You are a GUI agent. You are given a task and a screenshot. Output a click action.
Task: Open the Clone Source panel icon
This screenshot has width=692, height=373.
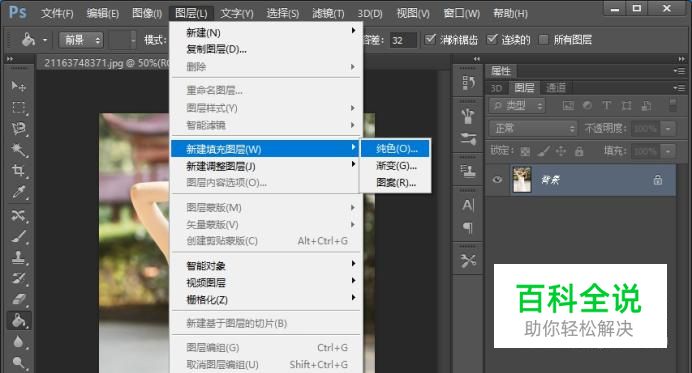pos(468,171)
